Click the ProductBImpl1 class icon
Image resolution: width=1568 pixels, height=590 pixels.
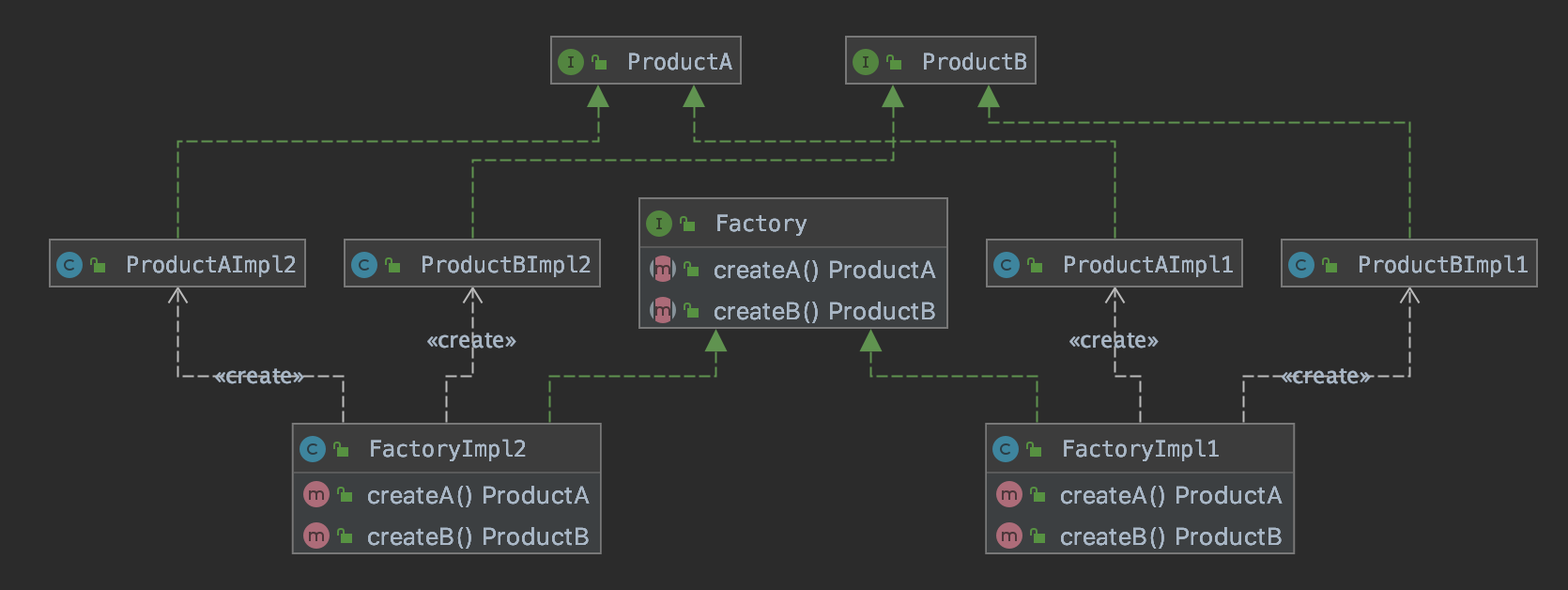[1301, 265]
